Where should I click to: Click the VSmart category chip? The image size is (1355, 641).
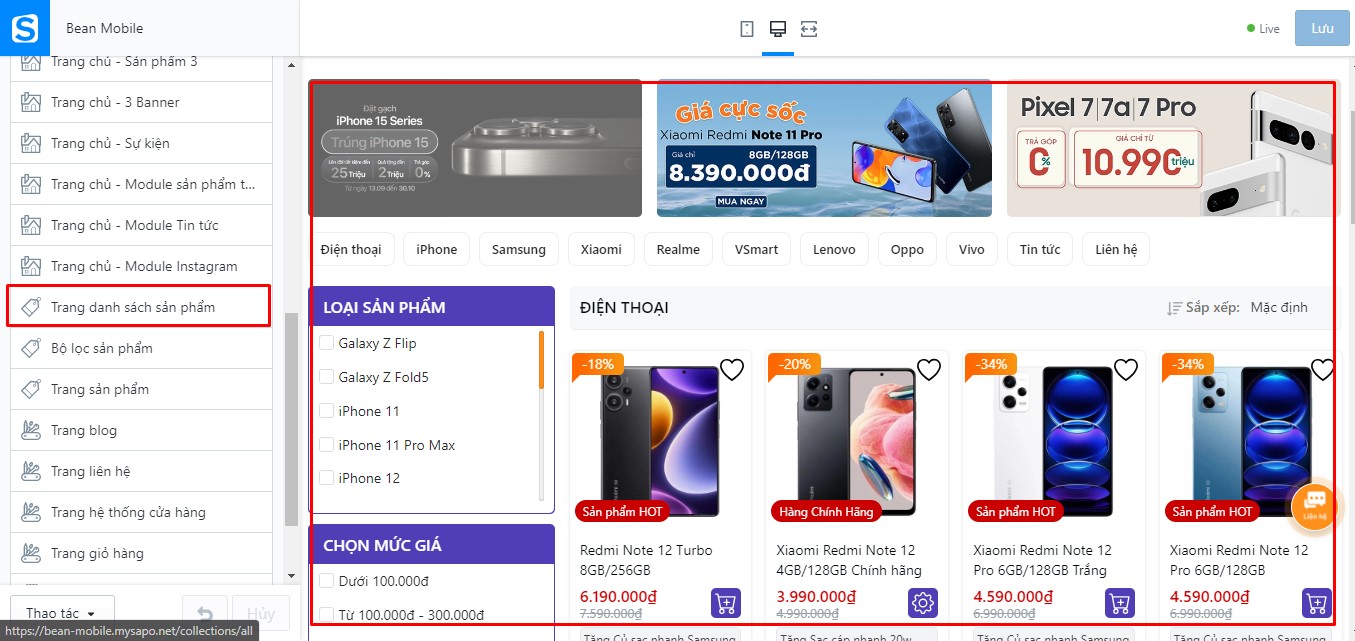[756, 249]
